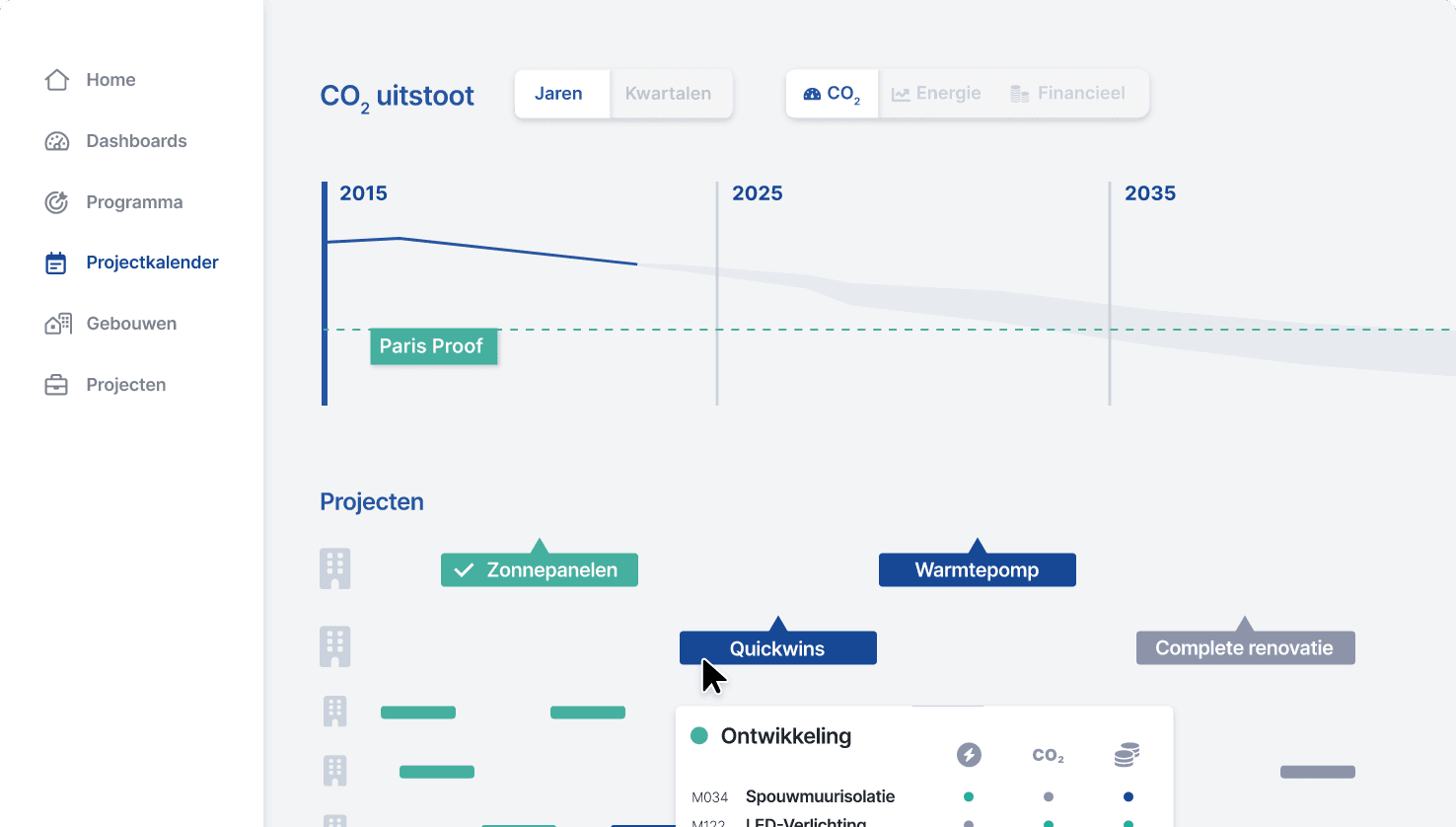
Task: Click the blue financial dot for Spouwmuurisolatie
Action: tap(1128, 796)
